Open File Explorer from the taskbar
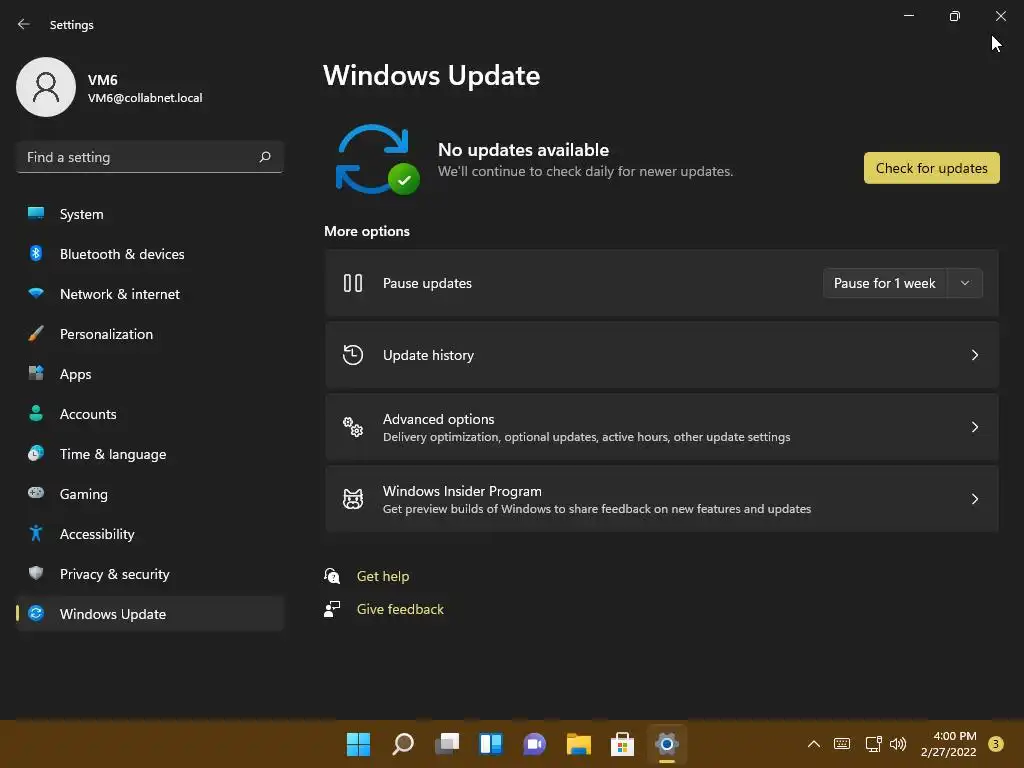This screenshot has width=1024, height=768. [x=579, y=744]
